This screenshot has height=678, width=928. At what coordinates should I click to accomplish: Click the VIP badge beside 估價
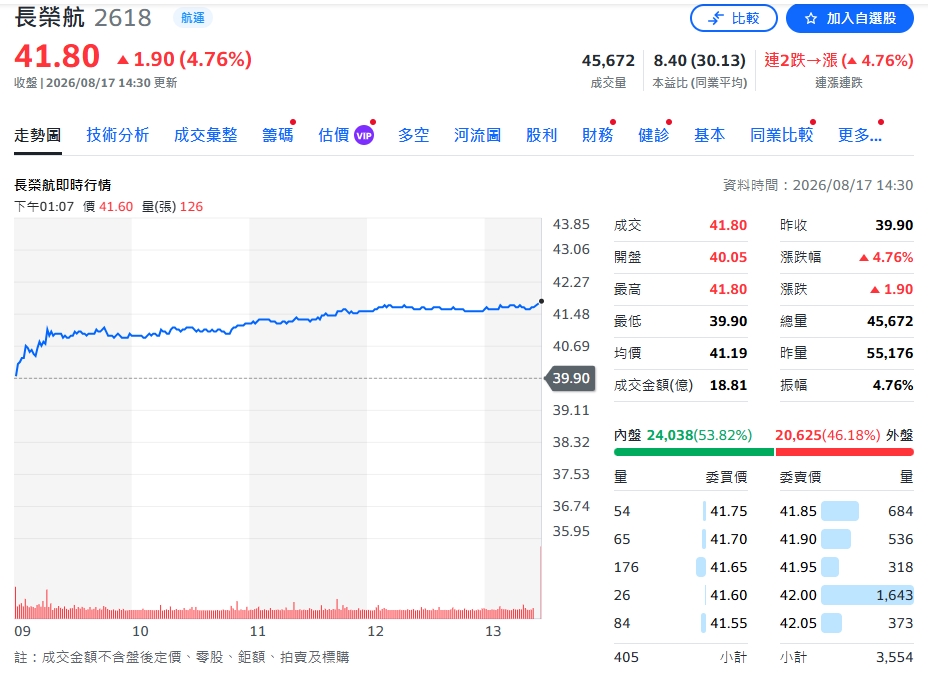click(364, 135)
